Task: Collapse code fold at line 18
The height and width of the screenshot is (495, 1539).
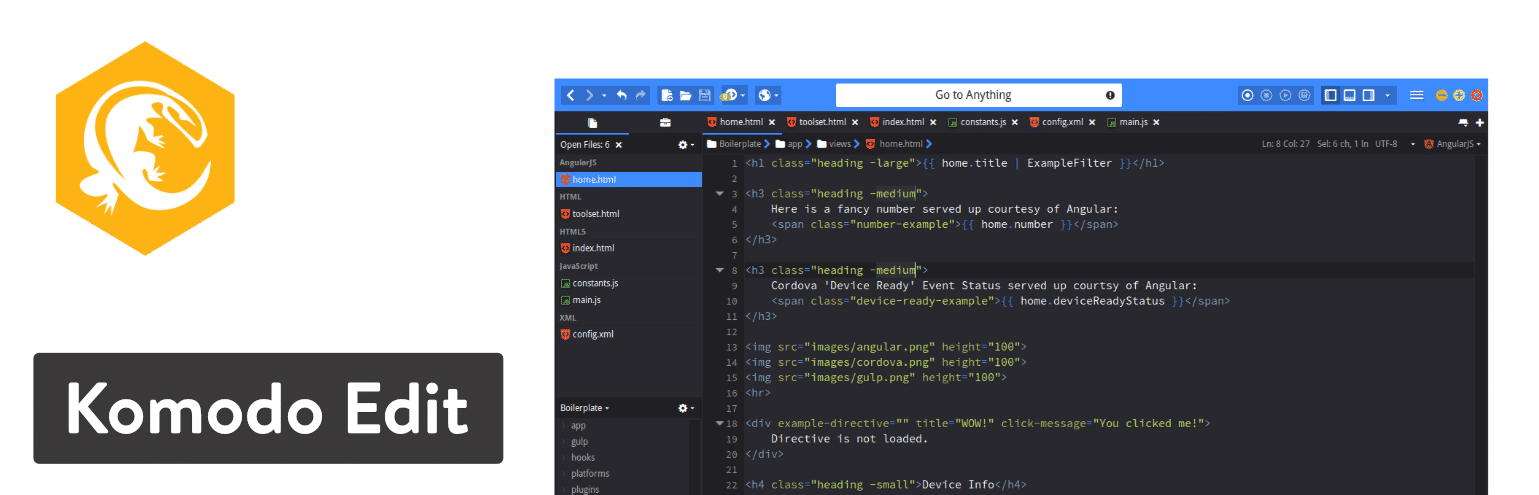Action: click(720, 423)
